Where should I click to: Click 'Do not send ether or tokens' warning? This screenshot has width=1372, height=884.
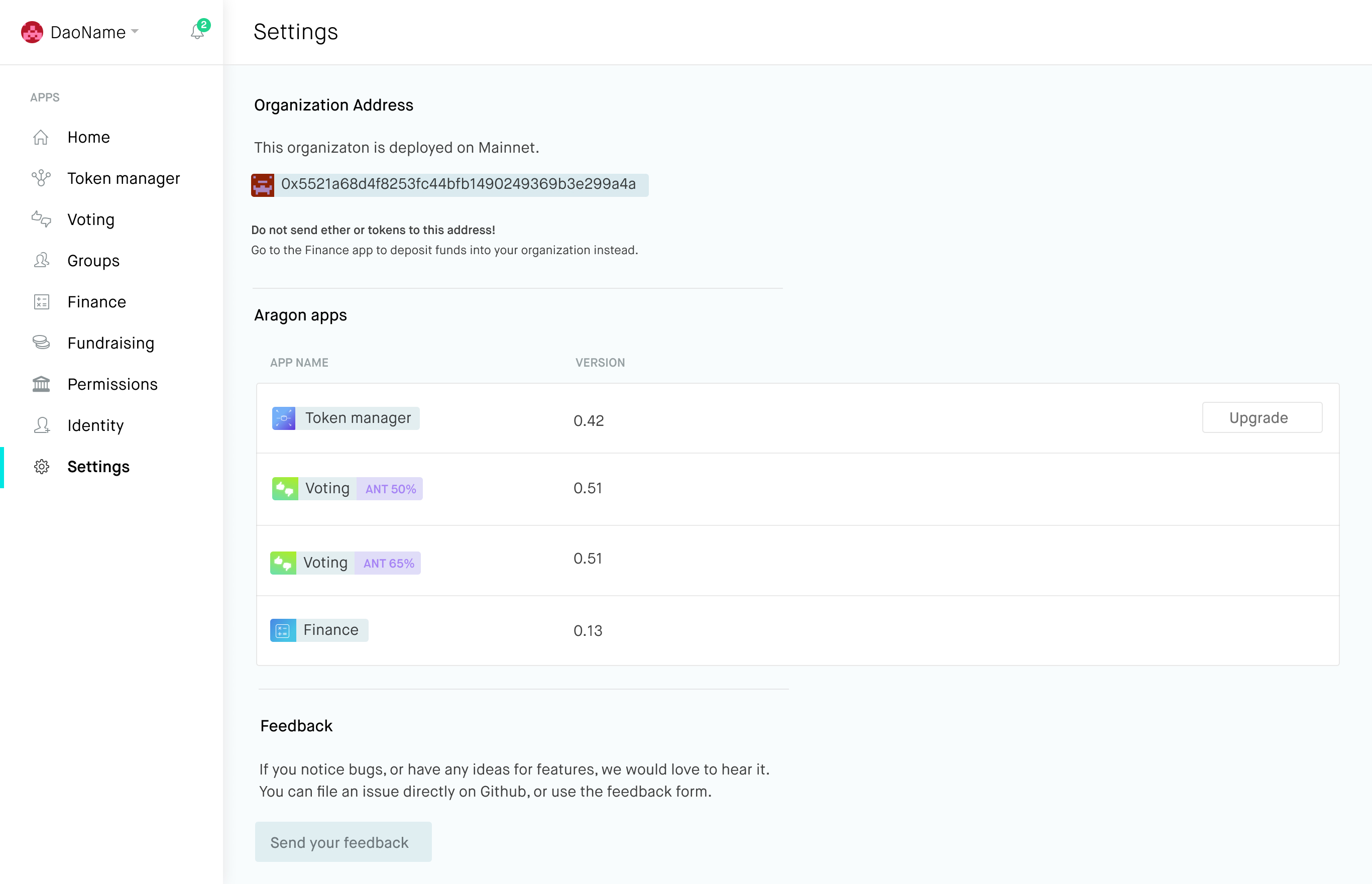coord(373,230)
